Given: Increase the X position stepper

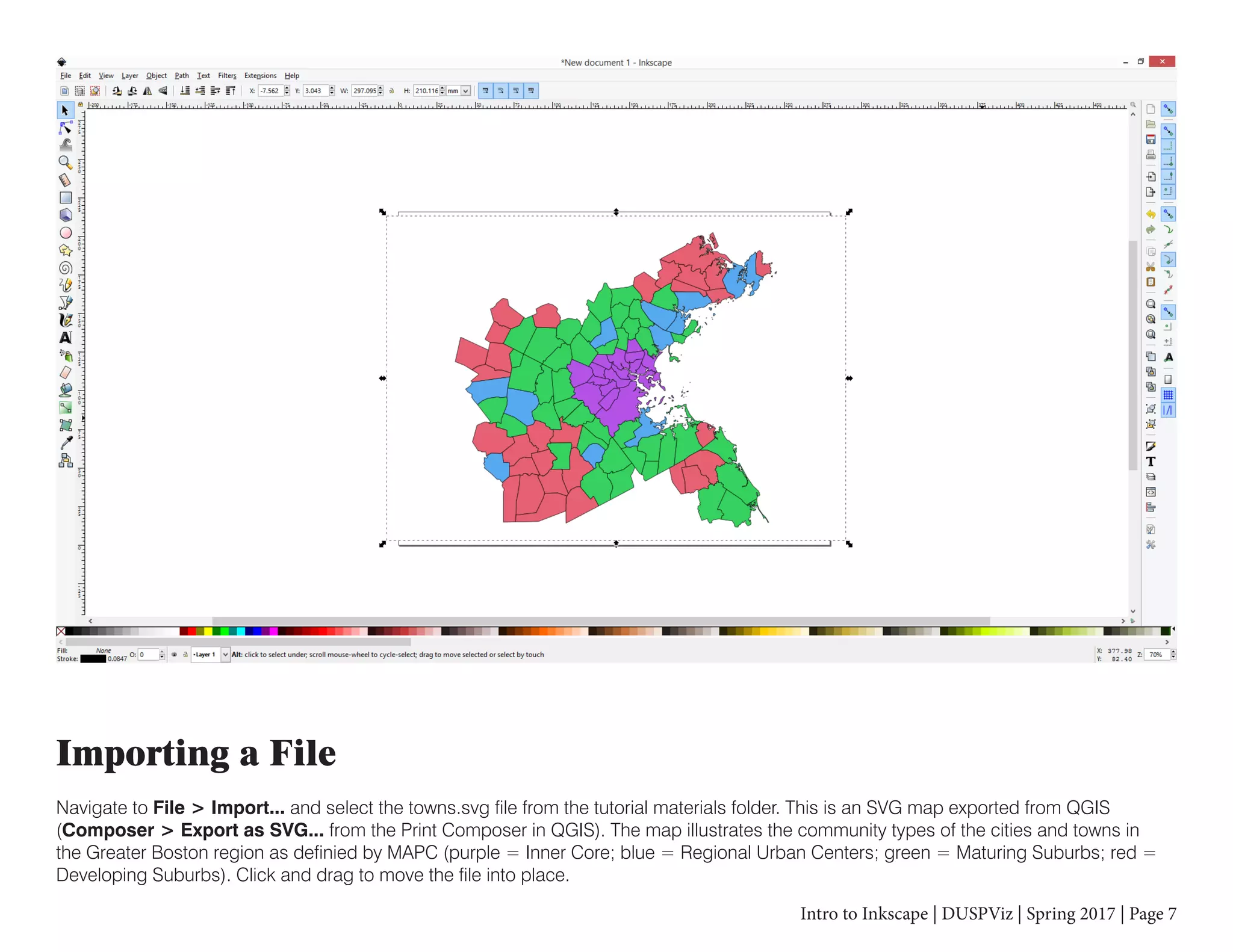Looking at the screenshot, I should tap(287, 88).
